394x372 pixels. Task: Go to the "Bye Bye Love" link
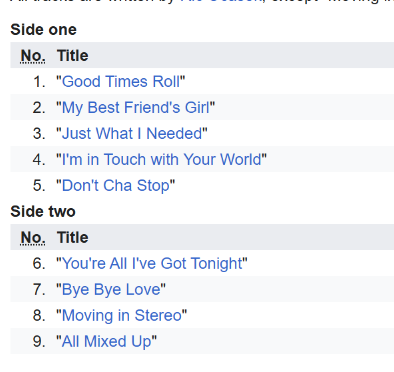point(111,290)
